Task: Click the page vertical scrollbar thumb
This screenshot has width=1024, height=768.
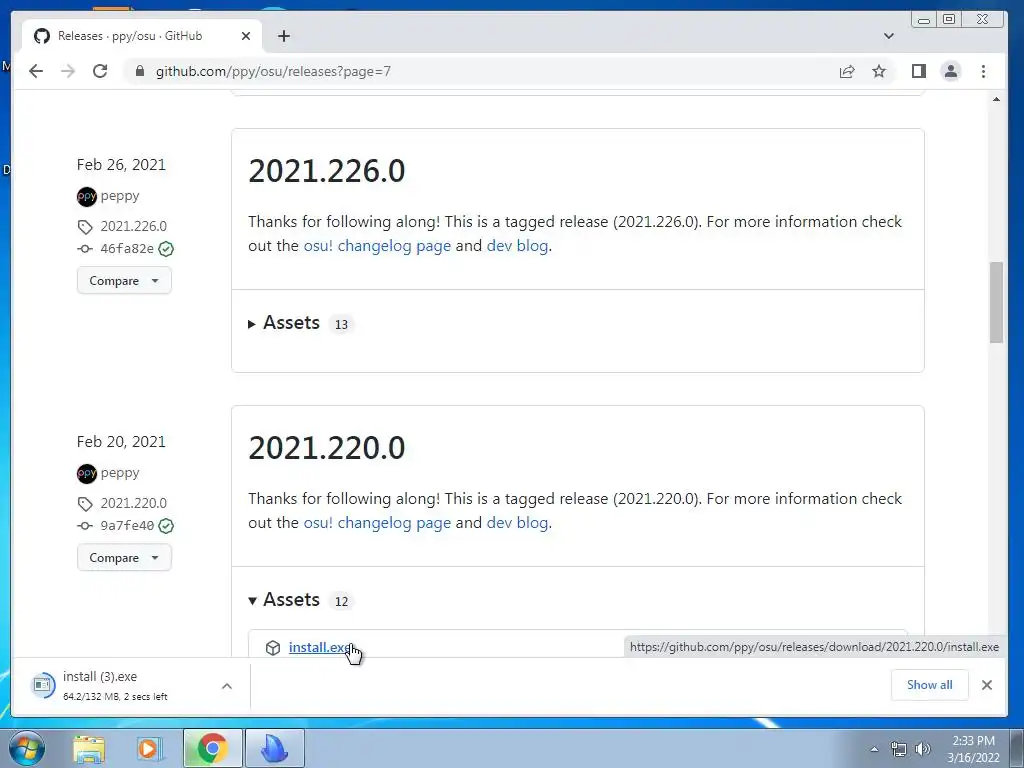Action: (x=996, y=302)
